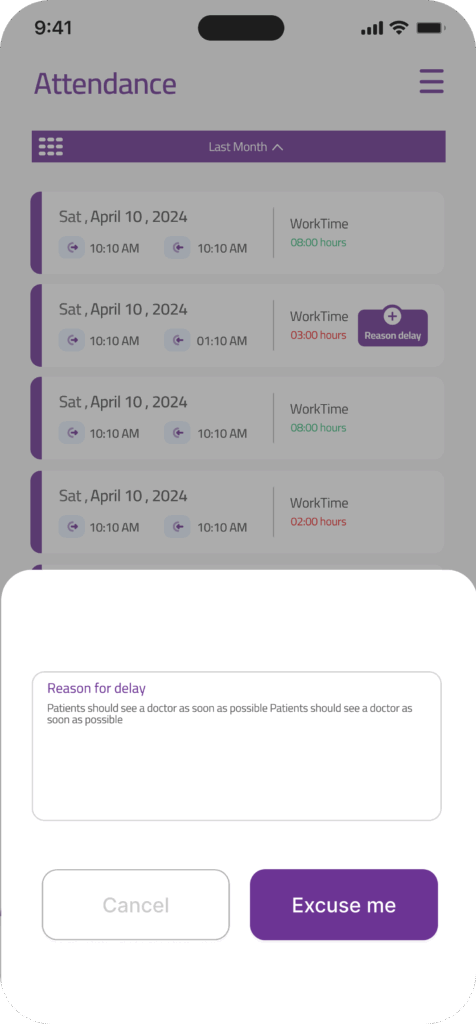
Task: Cancel the delay reason dialog
Action: pos(136,904)
